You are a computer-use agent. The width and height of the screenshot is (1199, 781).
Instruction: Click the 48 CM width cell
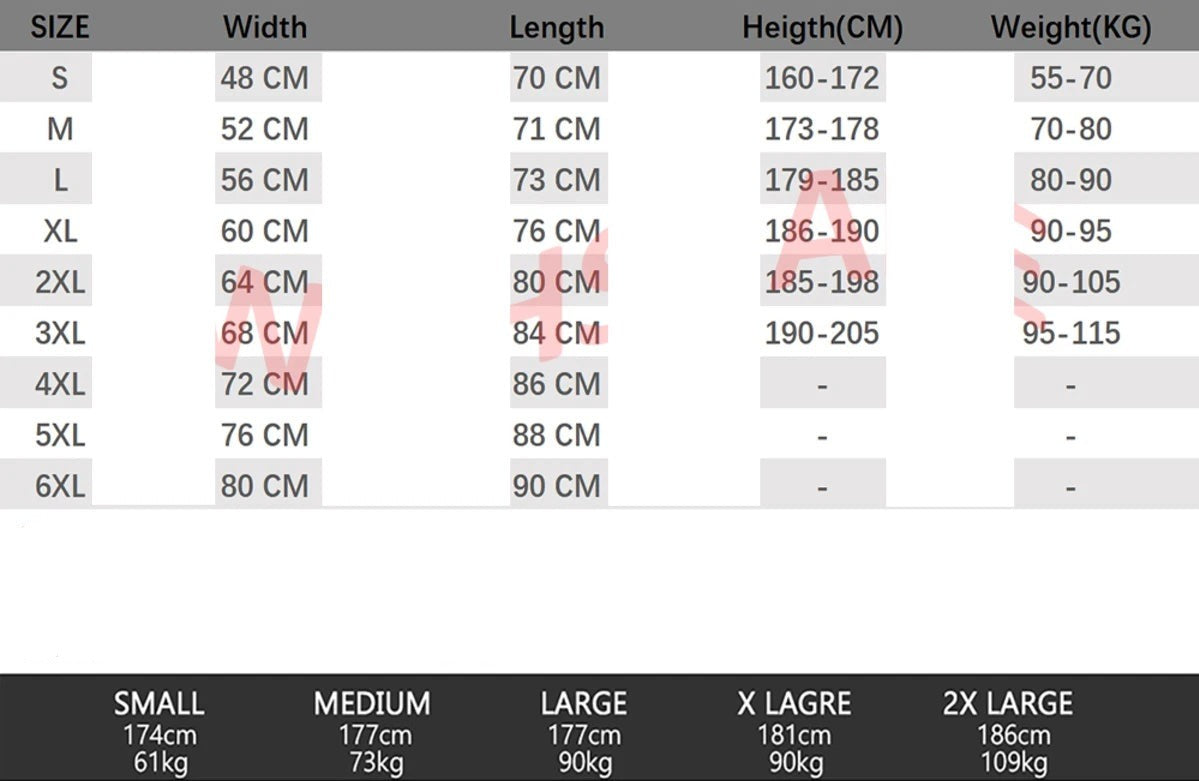[x=265, y=78]
